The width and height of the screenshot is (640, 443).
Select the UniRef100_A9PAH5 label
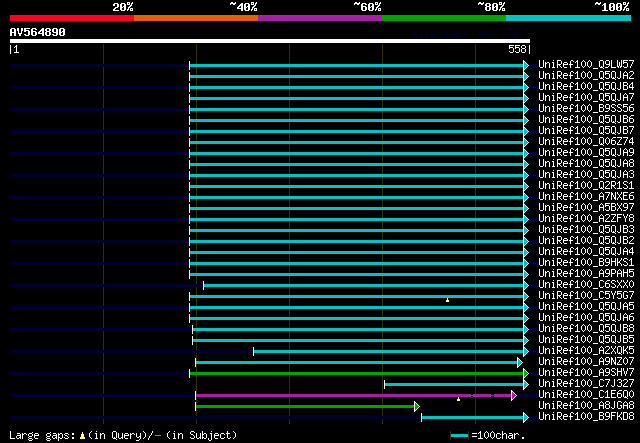coord(586,273)
